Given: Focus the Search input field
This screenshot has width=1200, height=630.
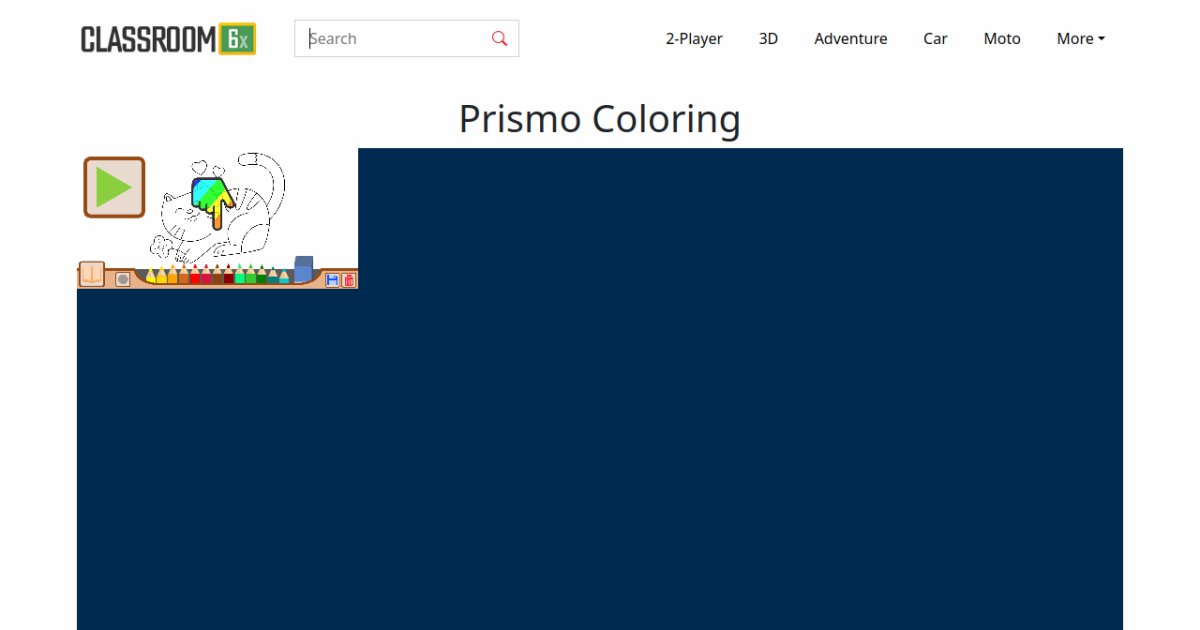Looking at the screenshot, I should pos(395,39).
